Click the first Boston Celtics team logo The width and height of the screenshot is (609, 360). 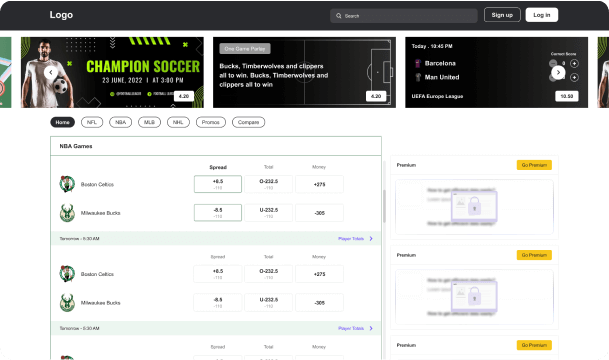pos(67,184)
